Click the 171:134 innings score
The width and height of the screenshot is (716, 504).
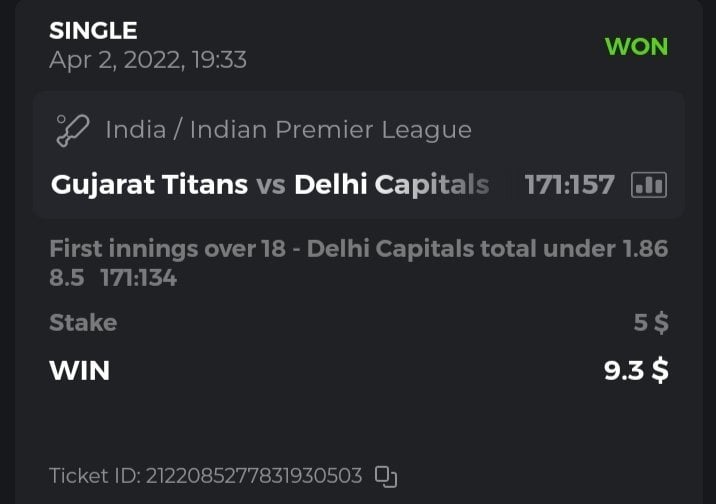(x=138, y=278)
